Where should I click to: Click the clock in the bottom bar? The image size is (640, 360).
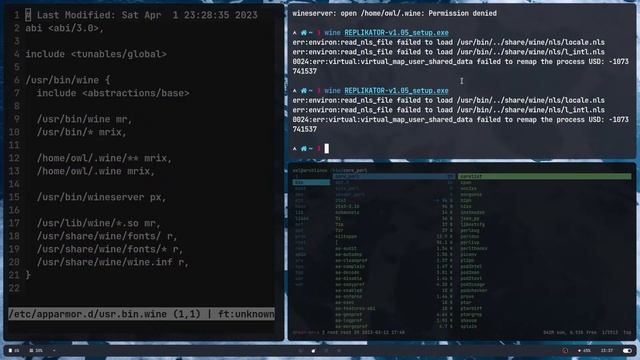(x=607, y=351)
